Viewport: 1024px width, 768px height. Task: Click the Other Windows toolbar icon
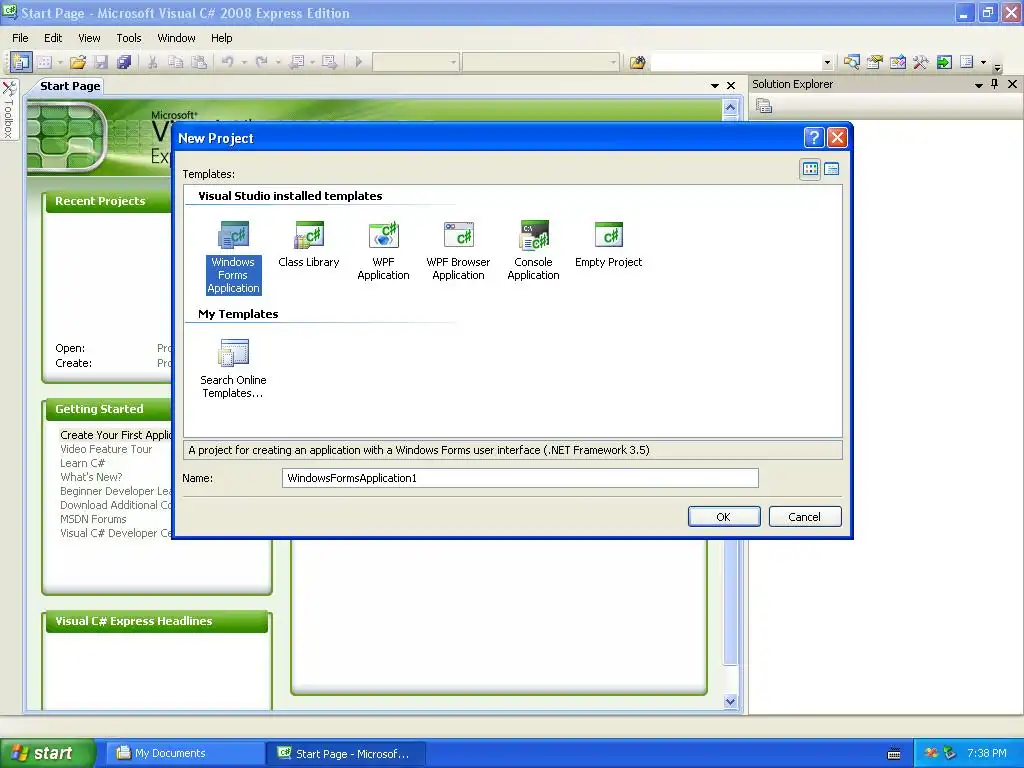click(967, 62)
